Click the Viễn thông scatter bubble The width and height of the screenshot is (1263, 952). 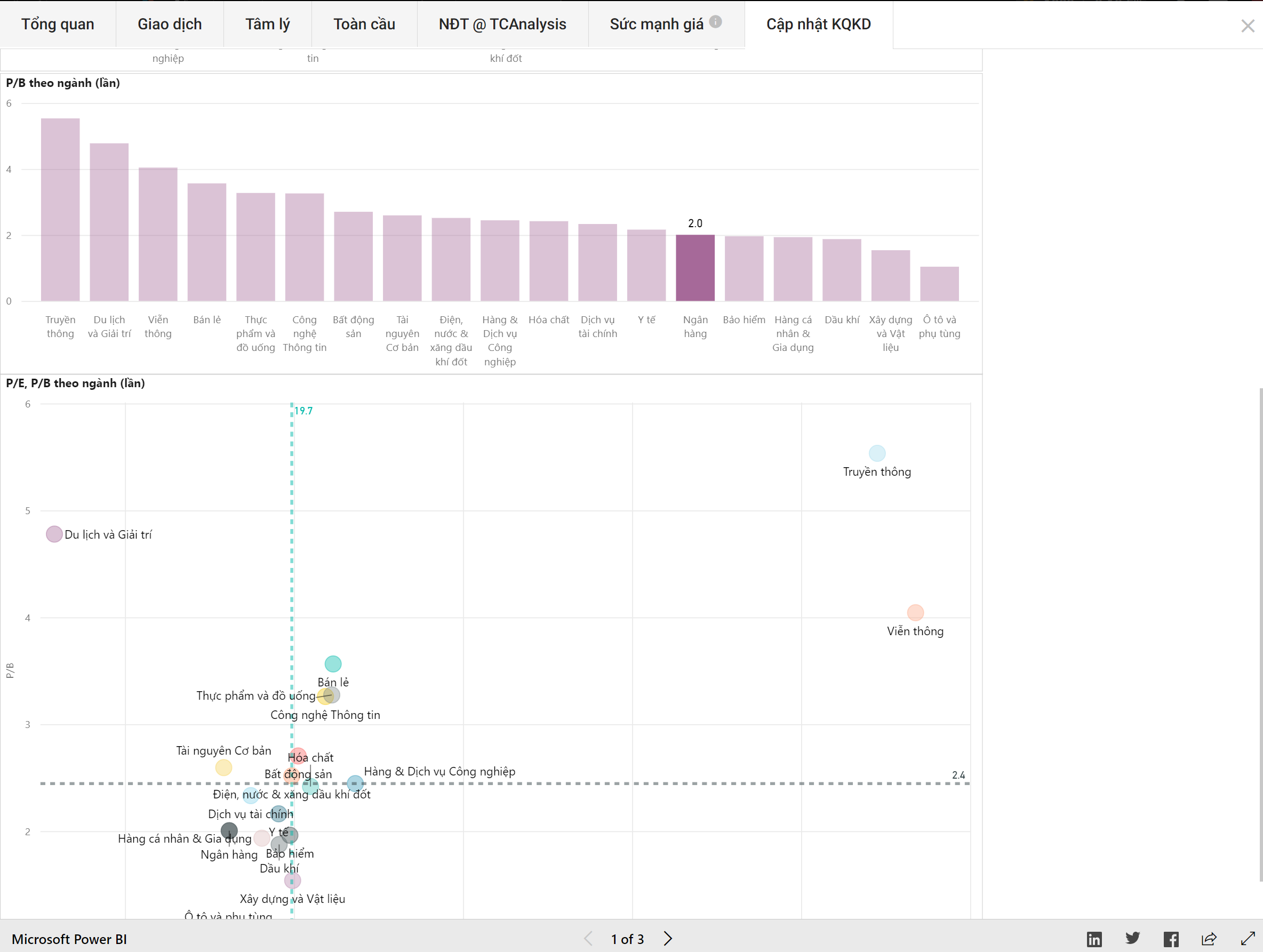tap(915, 612)
